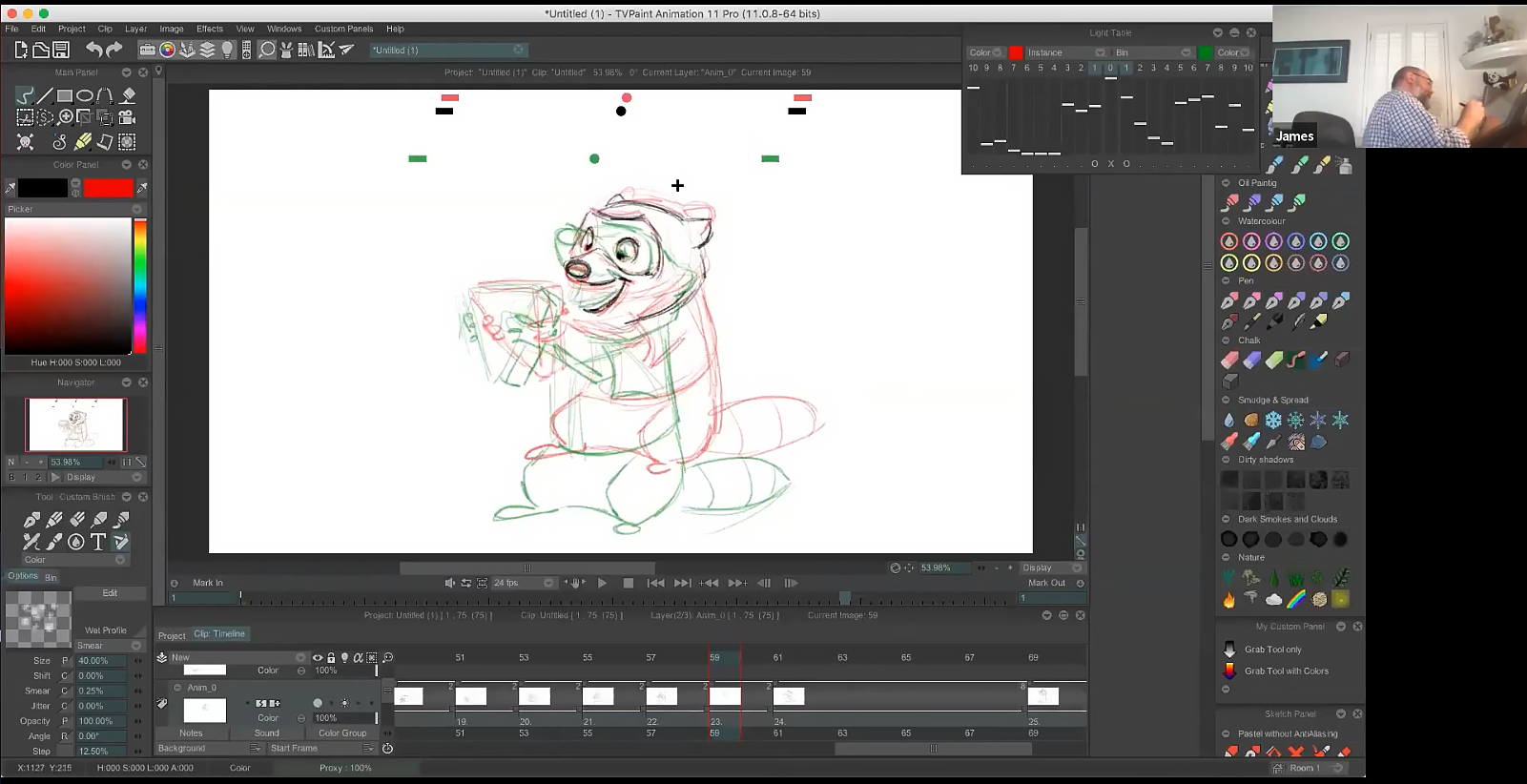1527x784 pixels.
Task: Toggle the light table bulb icon in toolbar
Action: pyautogui.click(x=227, y=50)
